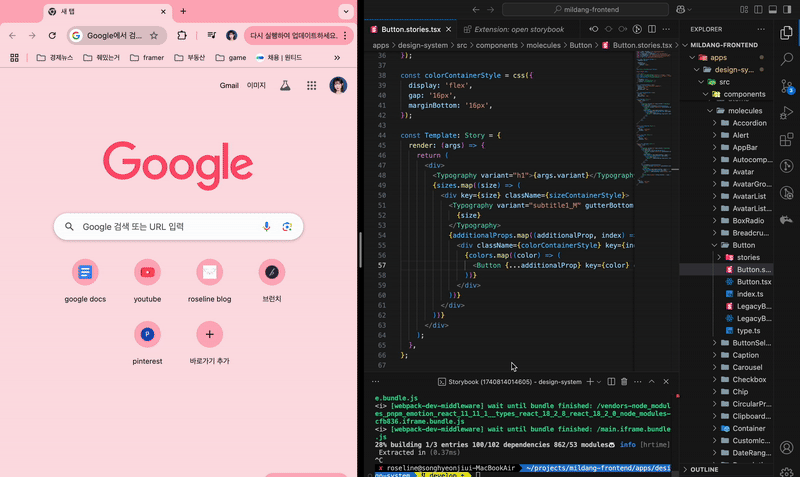Expand the OUTLINE section
This screenshot has height=477, width=800.
tap(728, 469)
